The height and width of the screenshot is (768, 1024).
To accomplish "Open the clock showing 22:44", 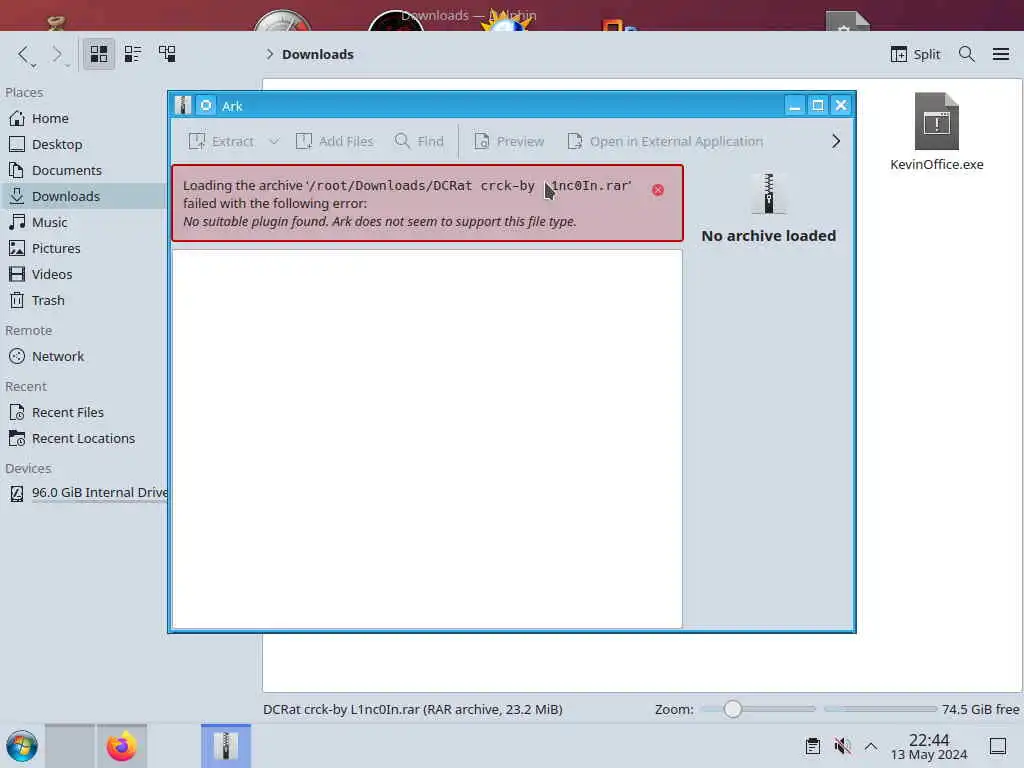I will [x=929, y=746].
